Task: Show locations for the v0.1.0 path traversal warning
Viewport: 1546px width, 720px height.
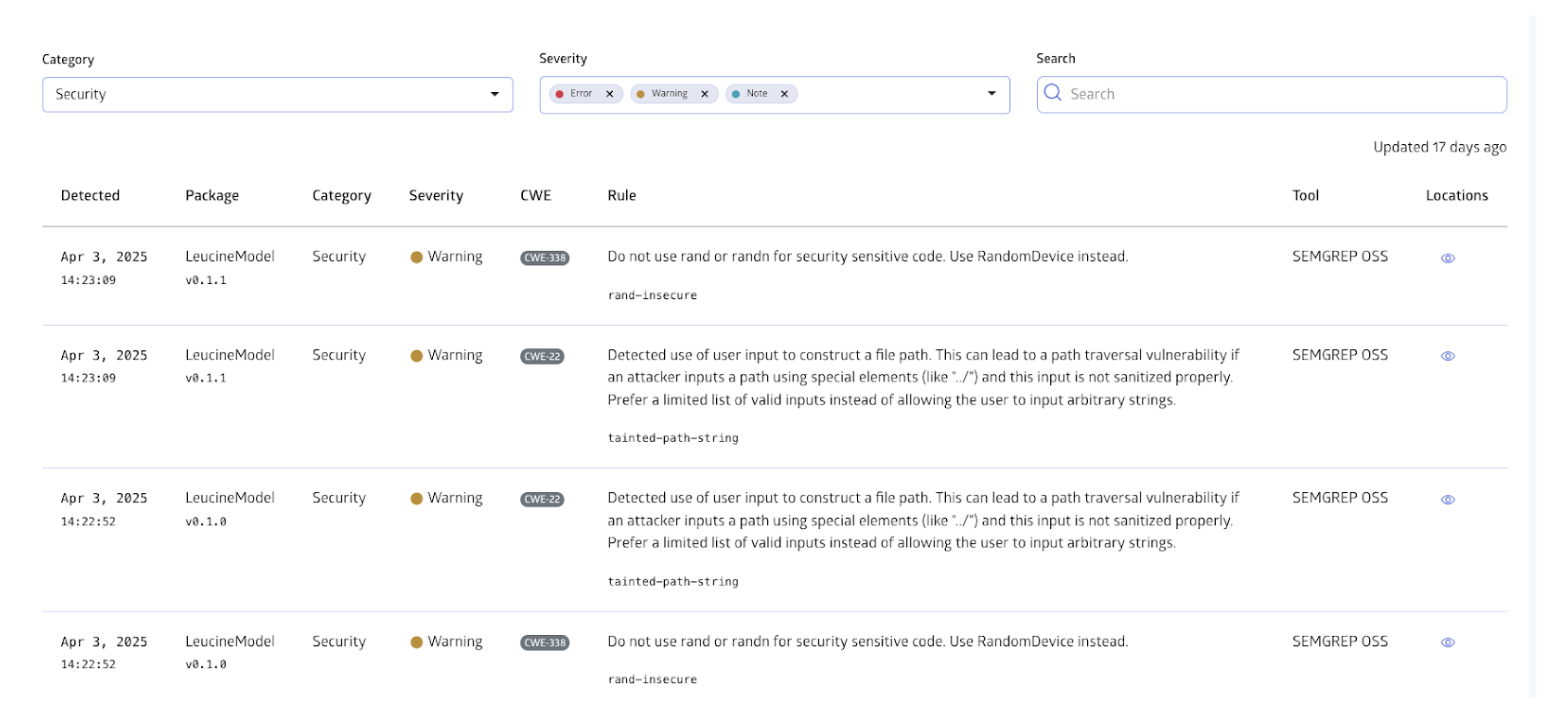Action: [x=1447, y=498]
